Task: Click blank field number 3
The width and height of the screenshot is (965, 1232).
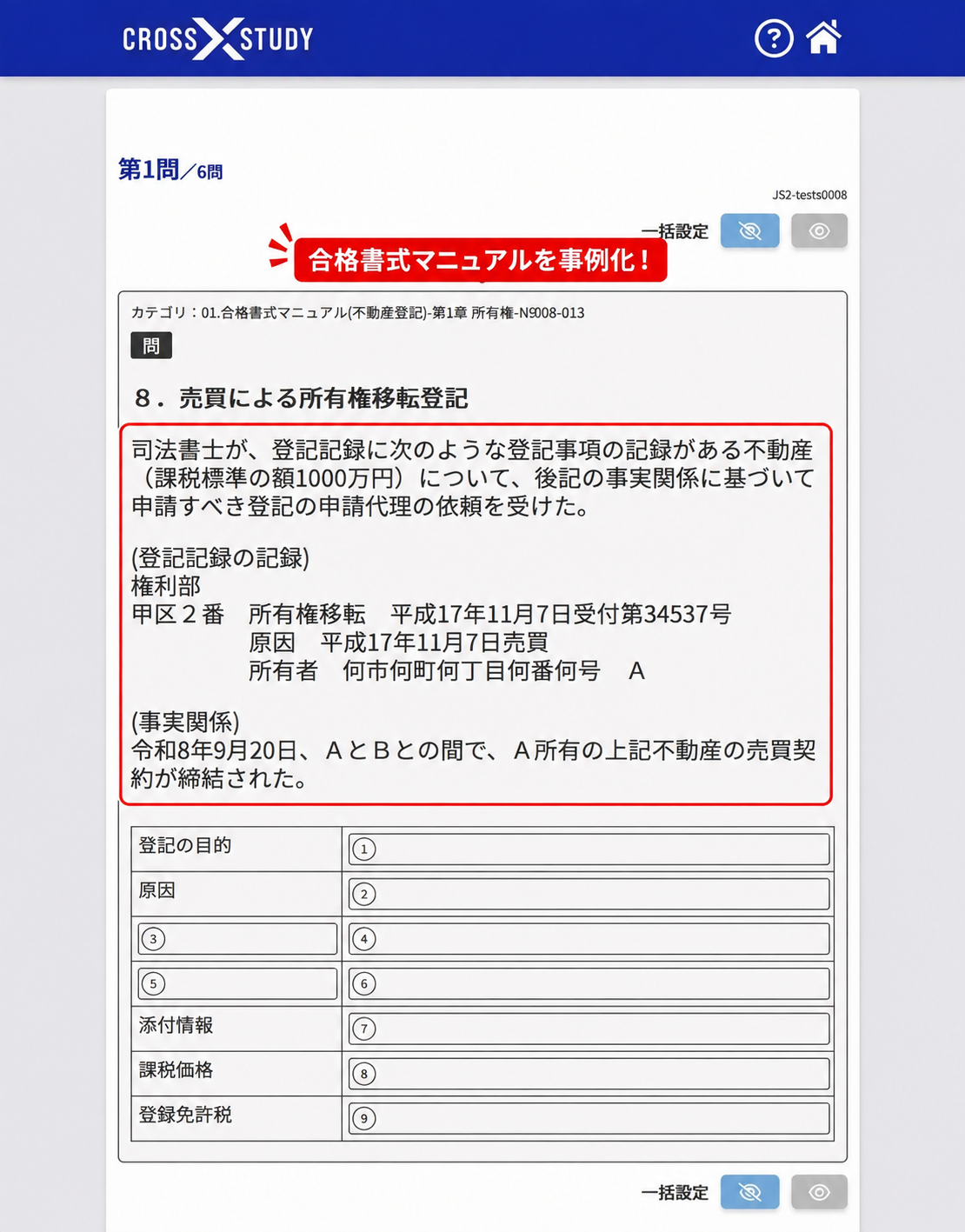Action: point(237,939)
